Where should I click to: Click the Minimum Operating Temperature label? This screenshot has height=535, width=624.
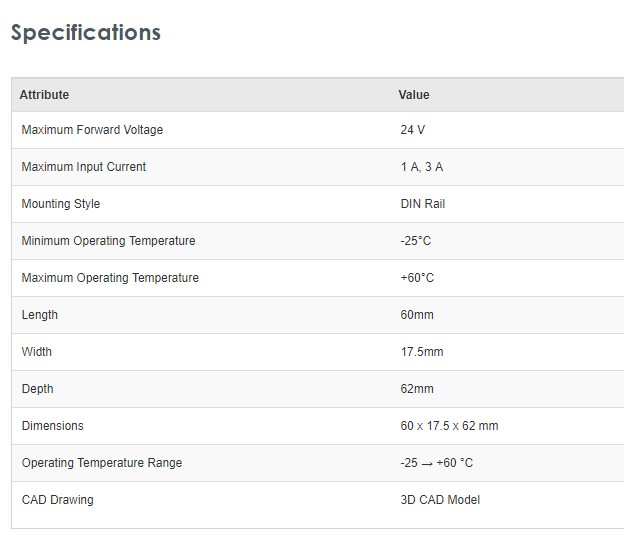tap(108, 241)
